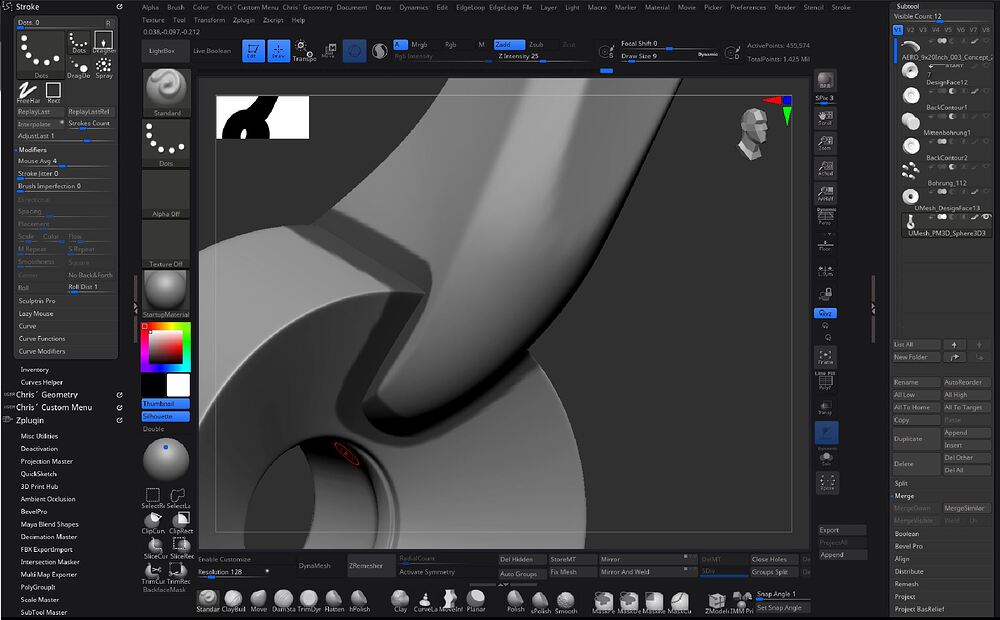Viewport: 1000px width, 620px height.
Task: Open the Brush menu
Action: (x=175, y=8)
